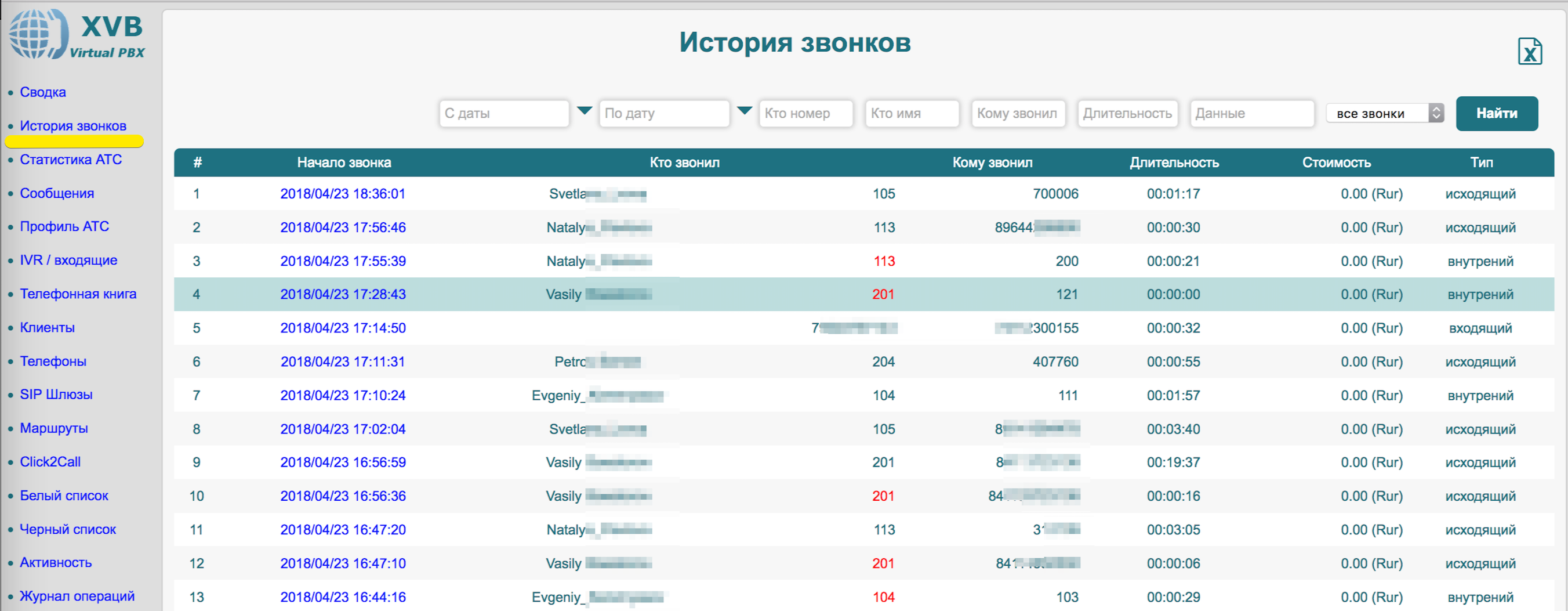1568x611 pixels.
Task: Open the Черный список page
Action: (68, 529)
